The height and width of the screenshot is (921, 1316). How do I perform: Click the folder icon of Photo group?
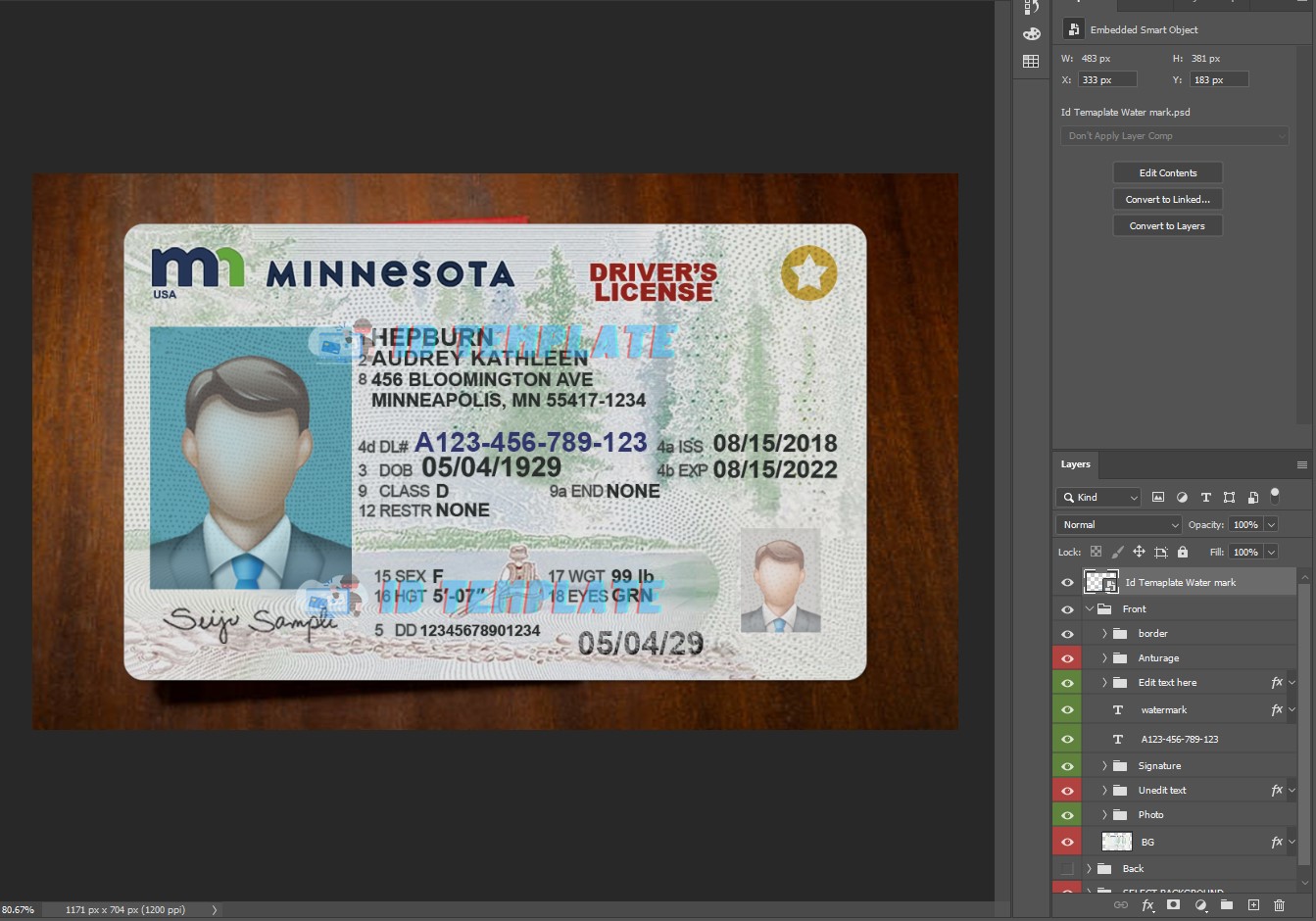click(1120, 814)
